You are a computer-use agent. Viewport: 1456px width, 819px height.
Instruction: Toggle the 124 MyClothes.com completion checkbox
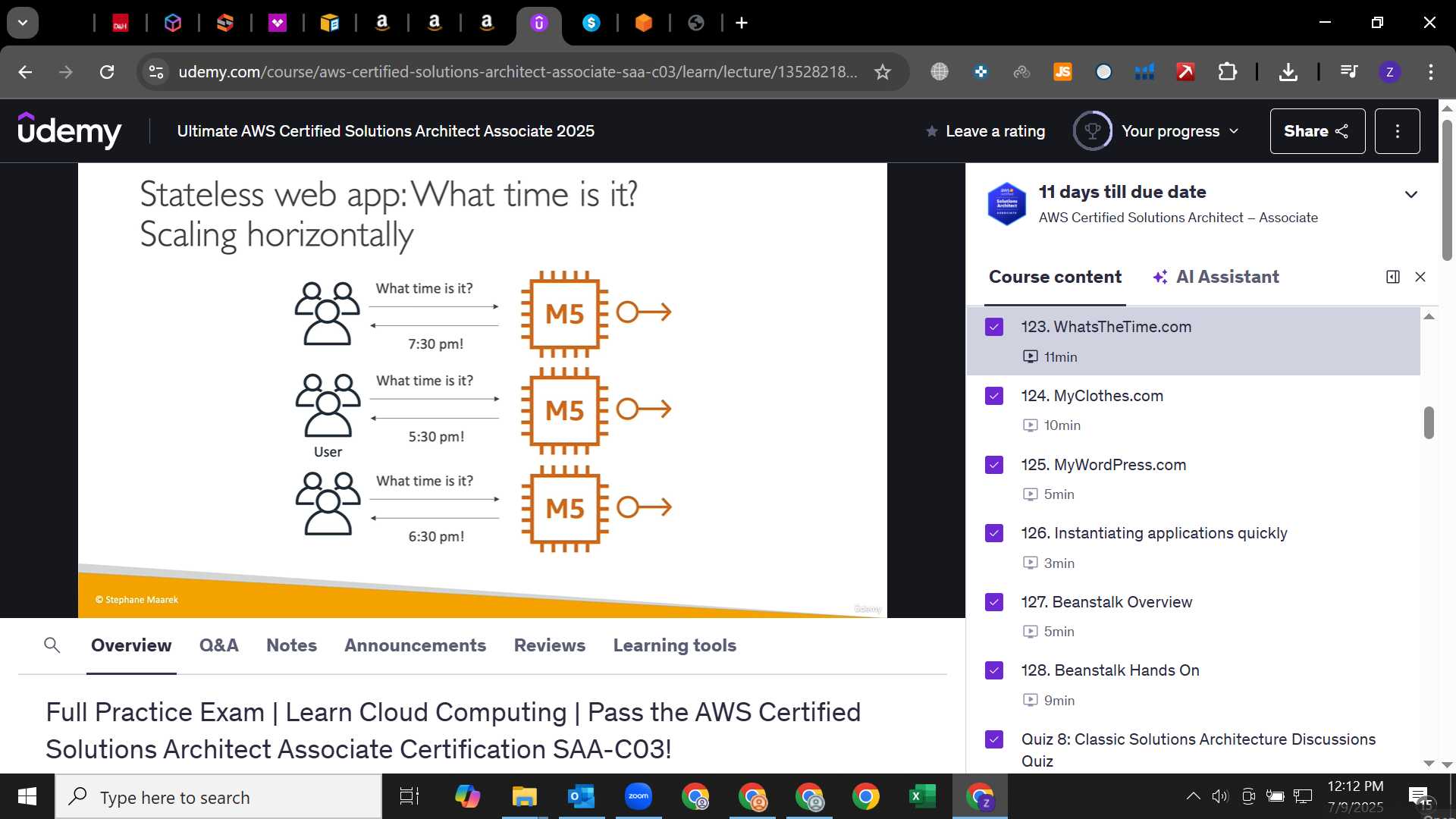tap(994, 396)
